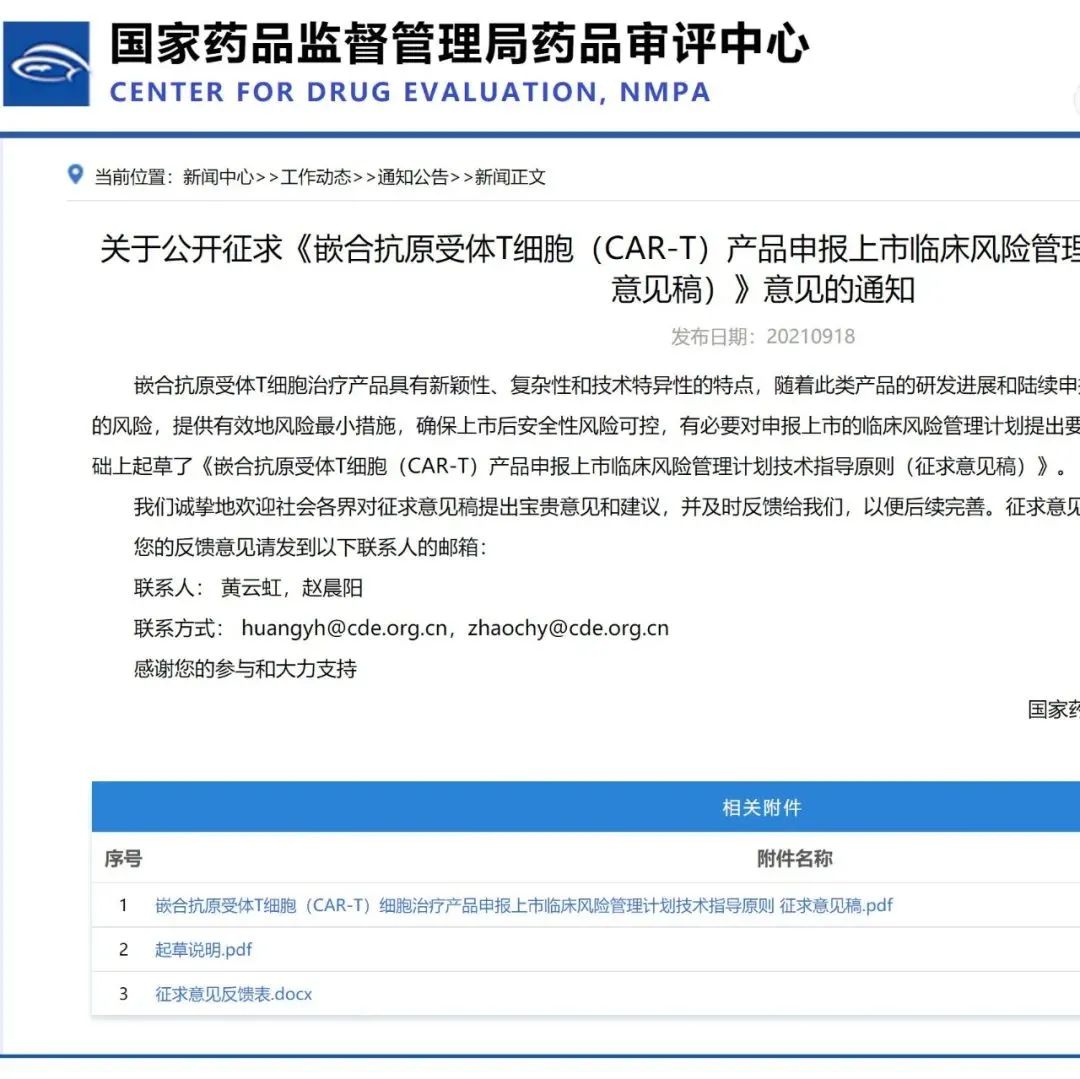The image size is (1080, 1079).
Task: Click the 相关附件 header bar
Action: coord(585,807)
